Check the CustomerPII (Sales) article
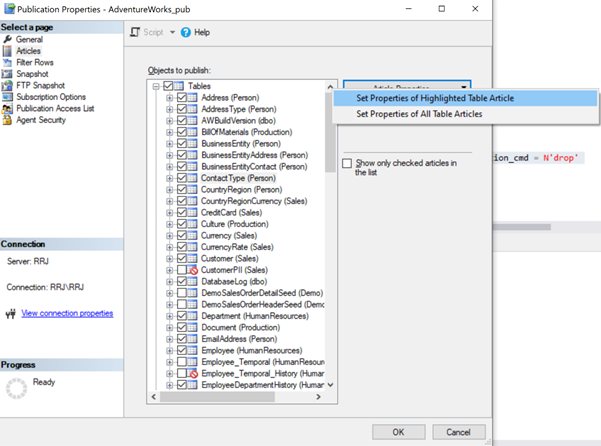This screenshot has width=601, height=446. pos(182,270)
